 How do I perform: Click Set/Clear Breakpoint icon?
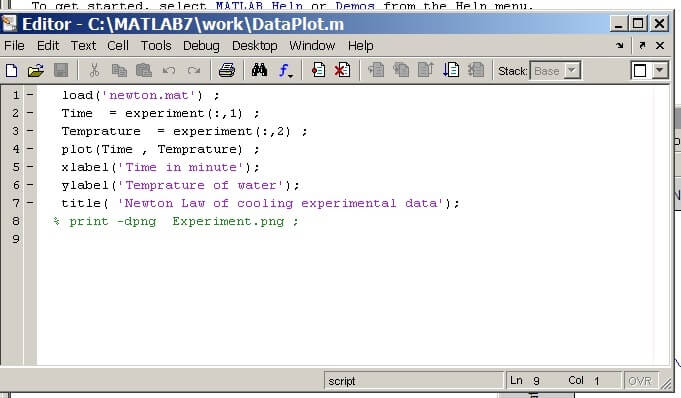318,70
